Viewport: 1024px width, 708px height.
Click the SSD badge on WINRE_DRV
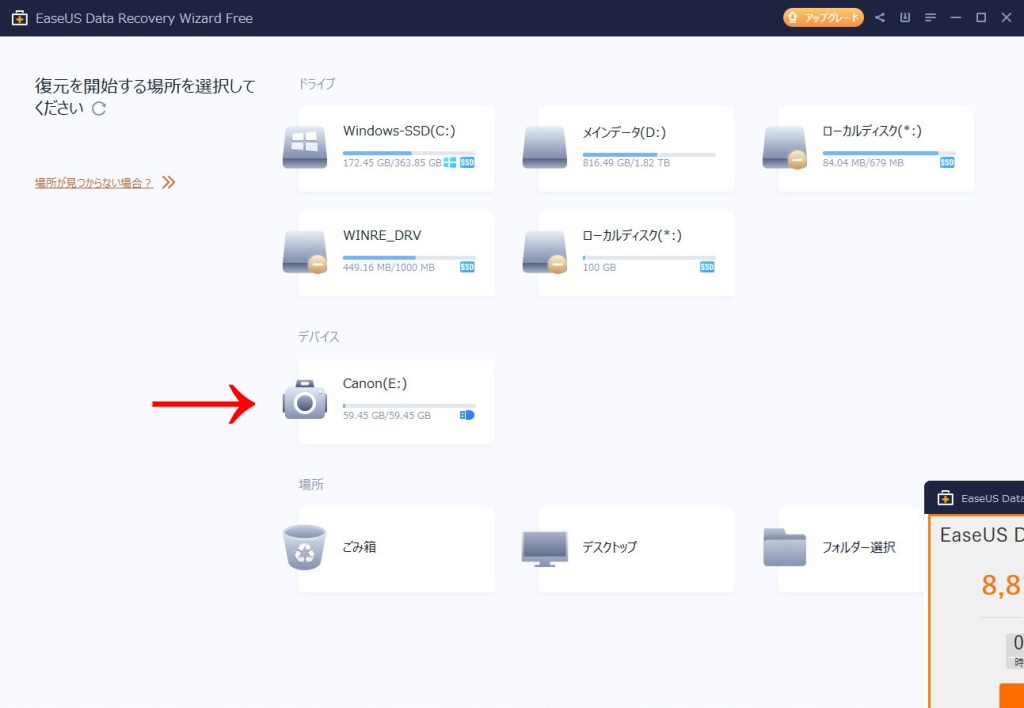click(467, 267)
